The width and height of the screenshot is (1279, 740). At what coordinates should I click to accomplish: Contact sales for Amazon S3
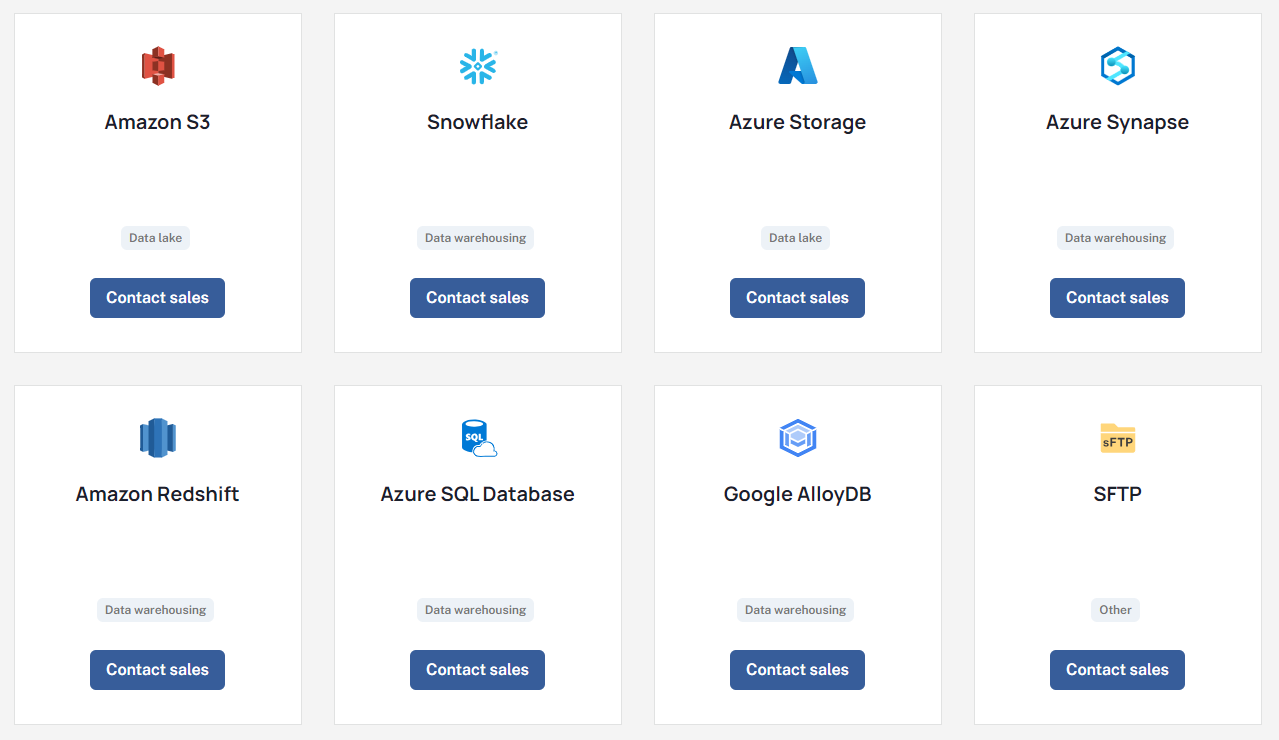[157, 298]
